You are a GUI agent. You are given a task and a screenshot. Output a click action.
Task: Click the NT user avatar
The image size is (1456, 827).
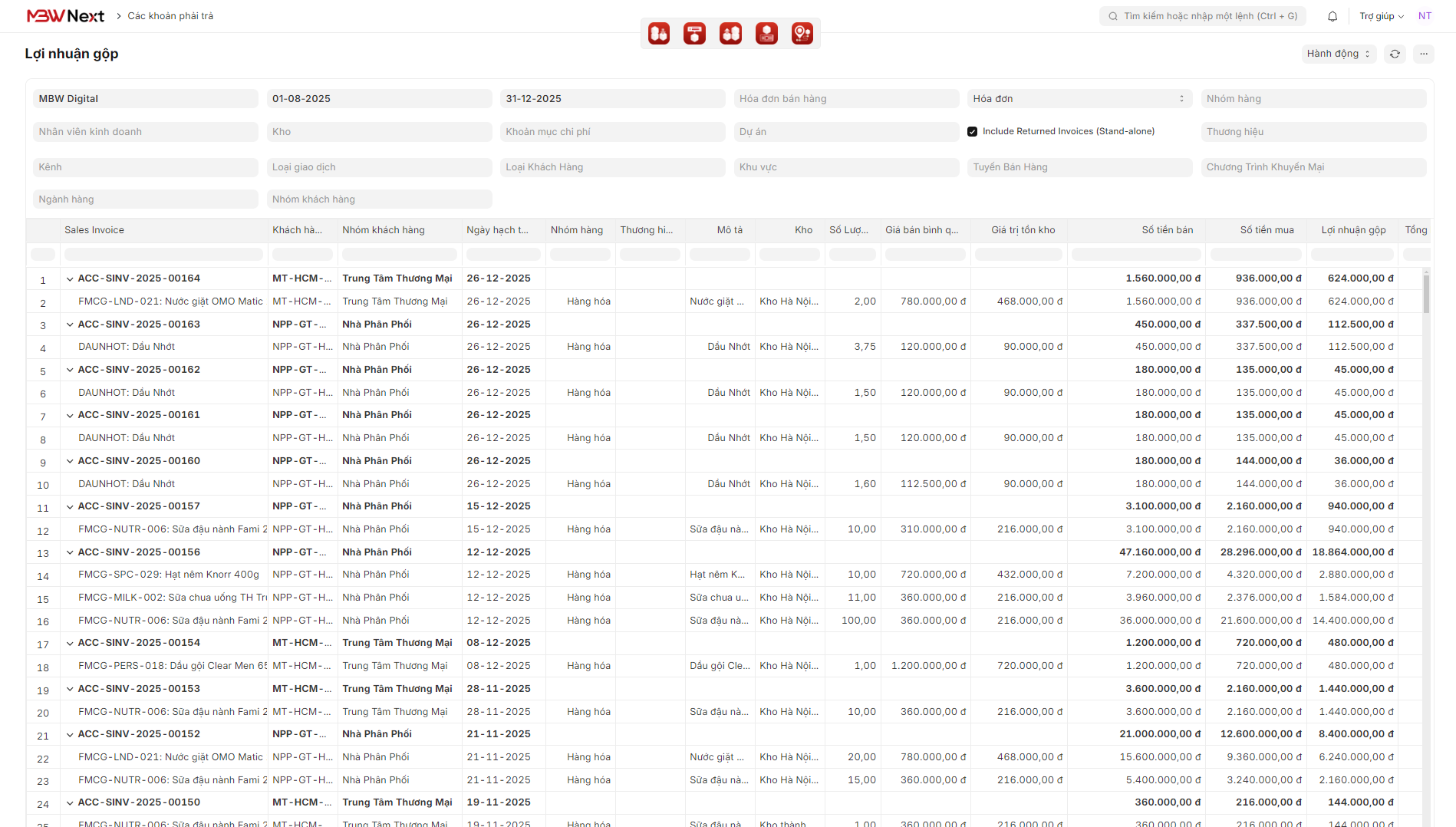(1425, 16)
